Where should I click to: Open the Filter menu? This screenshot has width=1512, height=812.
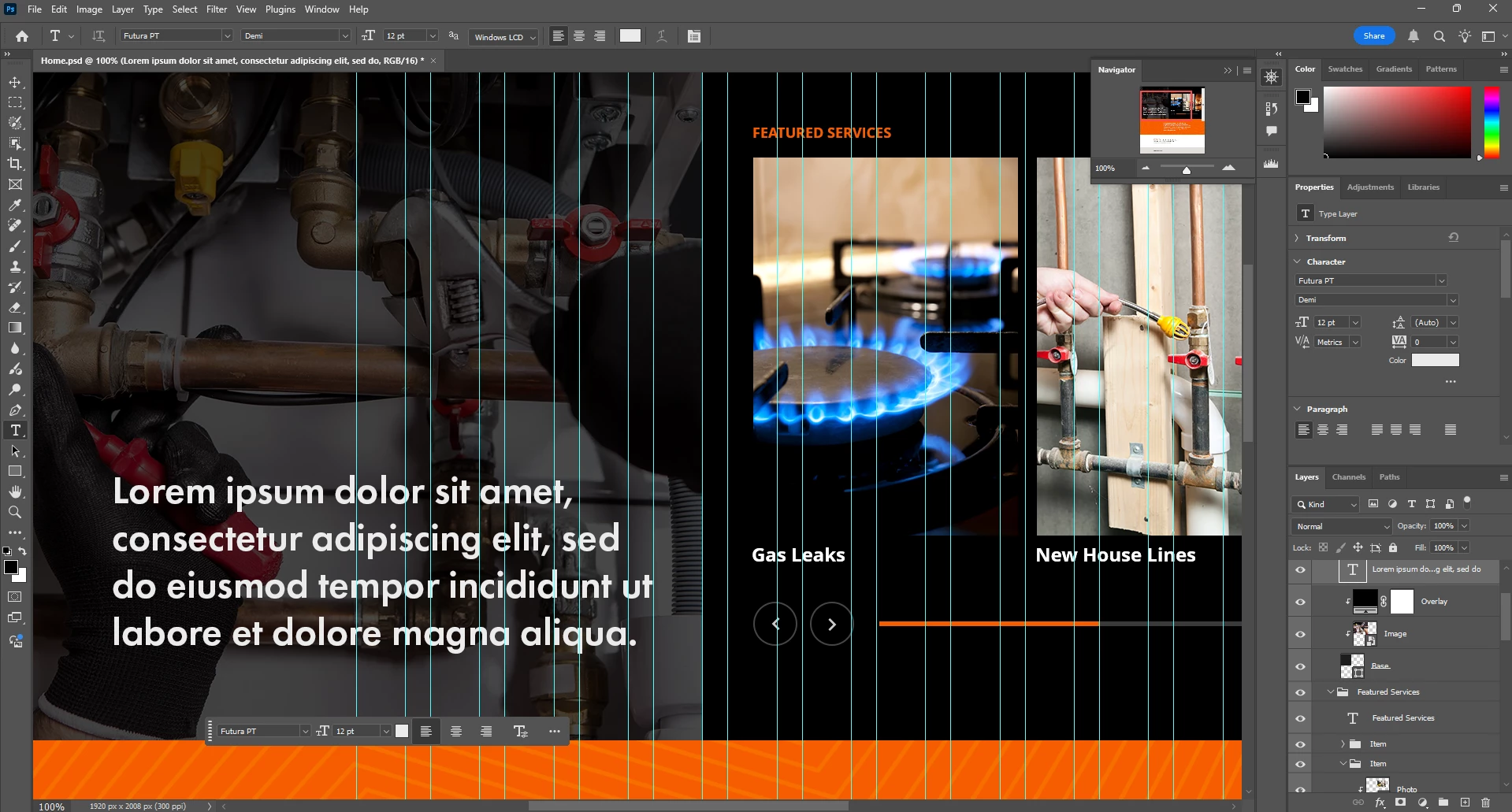(217, 9)
